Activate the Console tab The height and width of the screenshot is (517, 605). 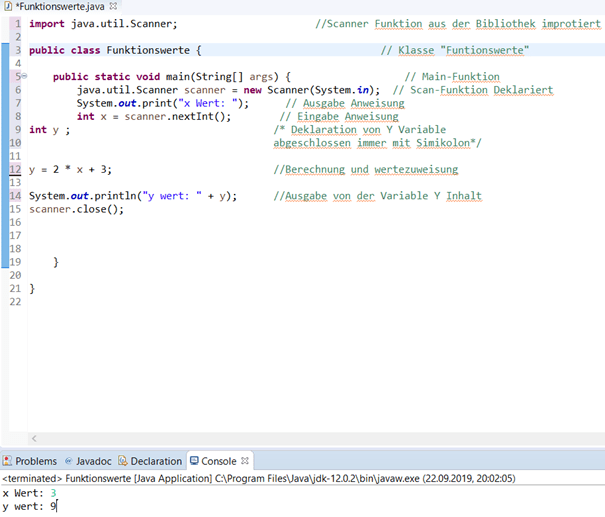(219, 461)
